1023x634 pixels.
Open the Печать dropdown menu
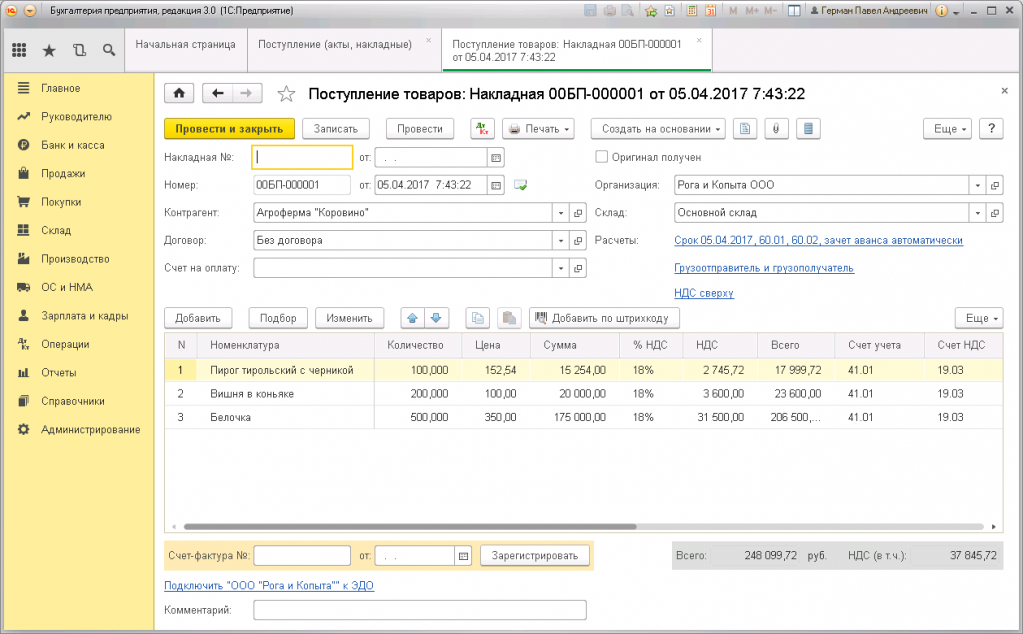click(539, 129)
